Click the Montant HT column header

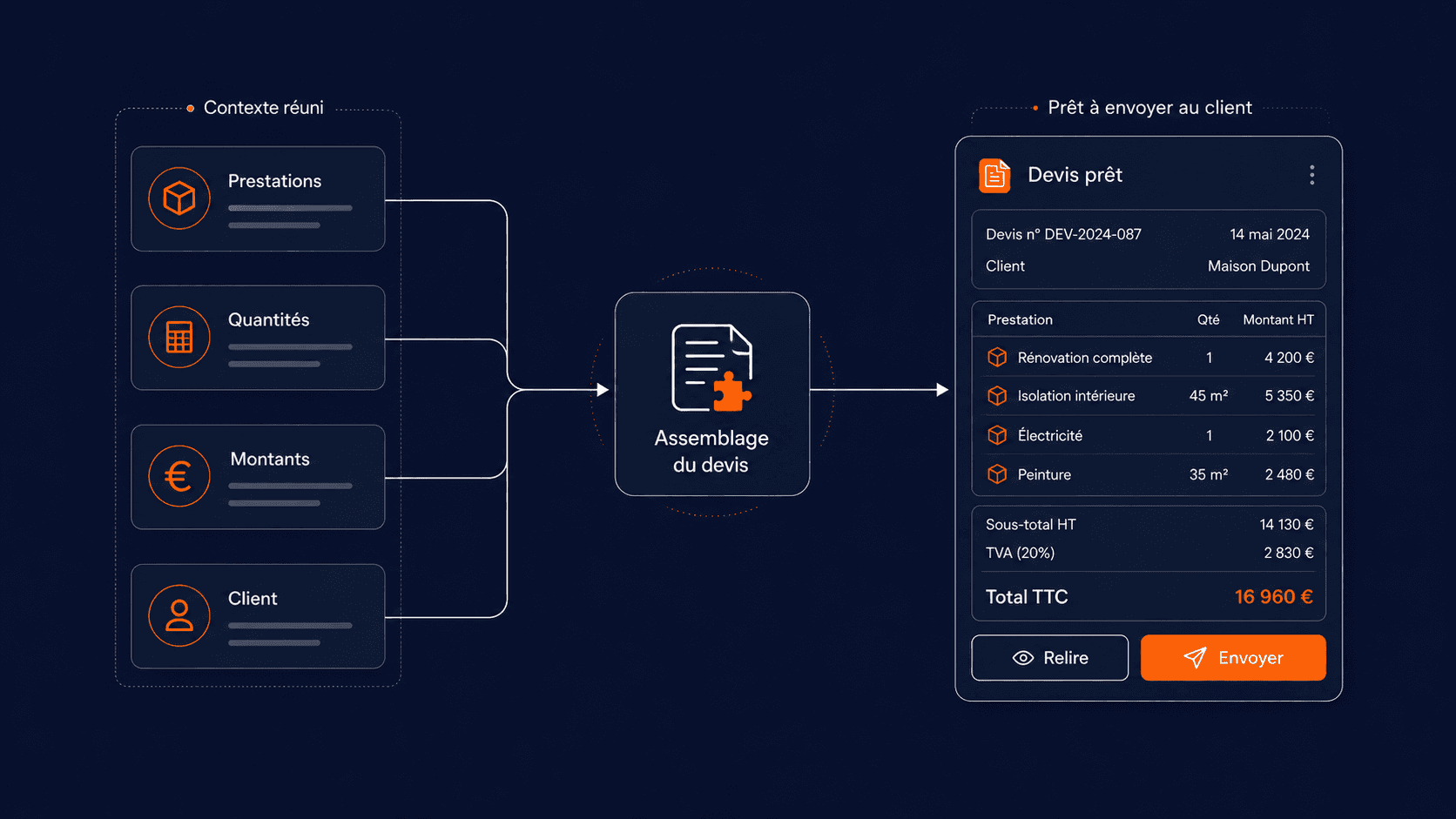[x=1277, y=319]
